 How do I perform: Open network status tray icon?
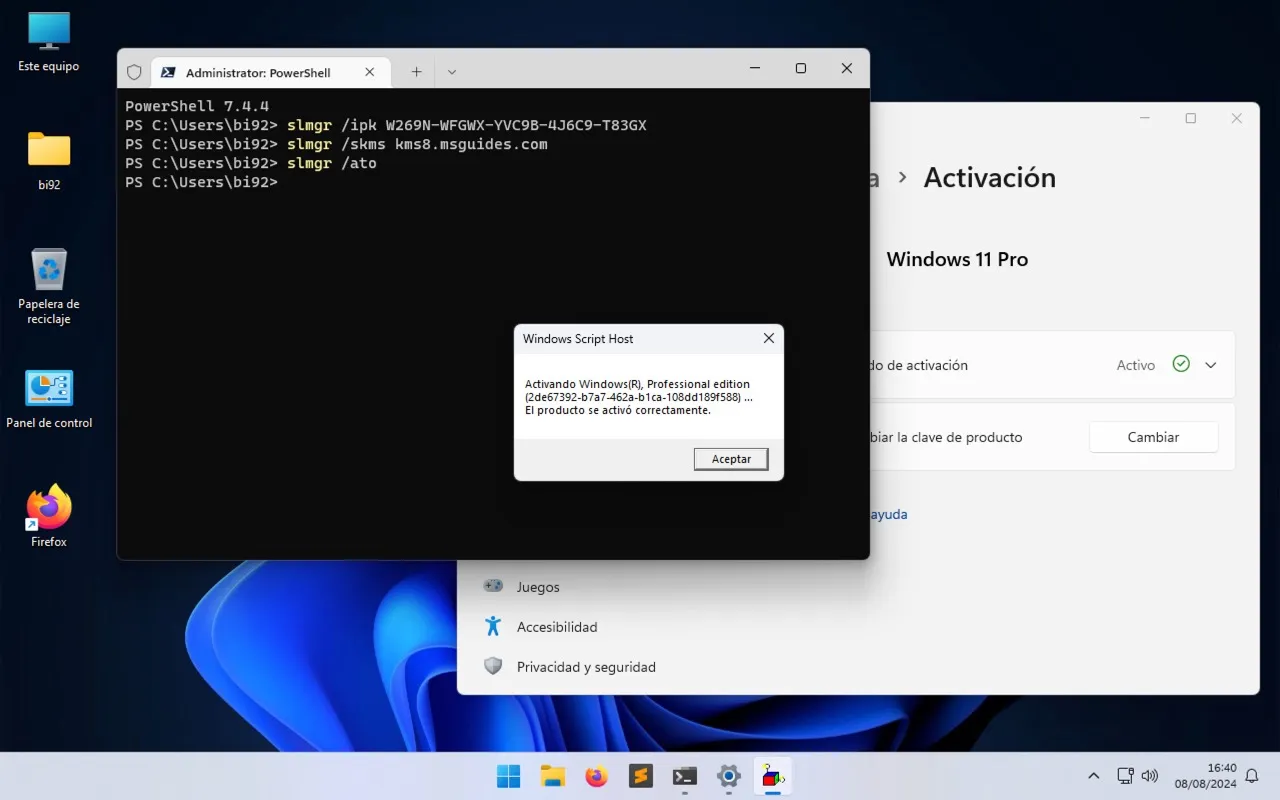tap(1125, 775)
